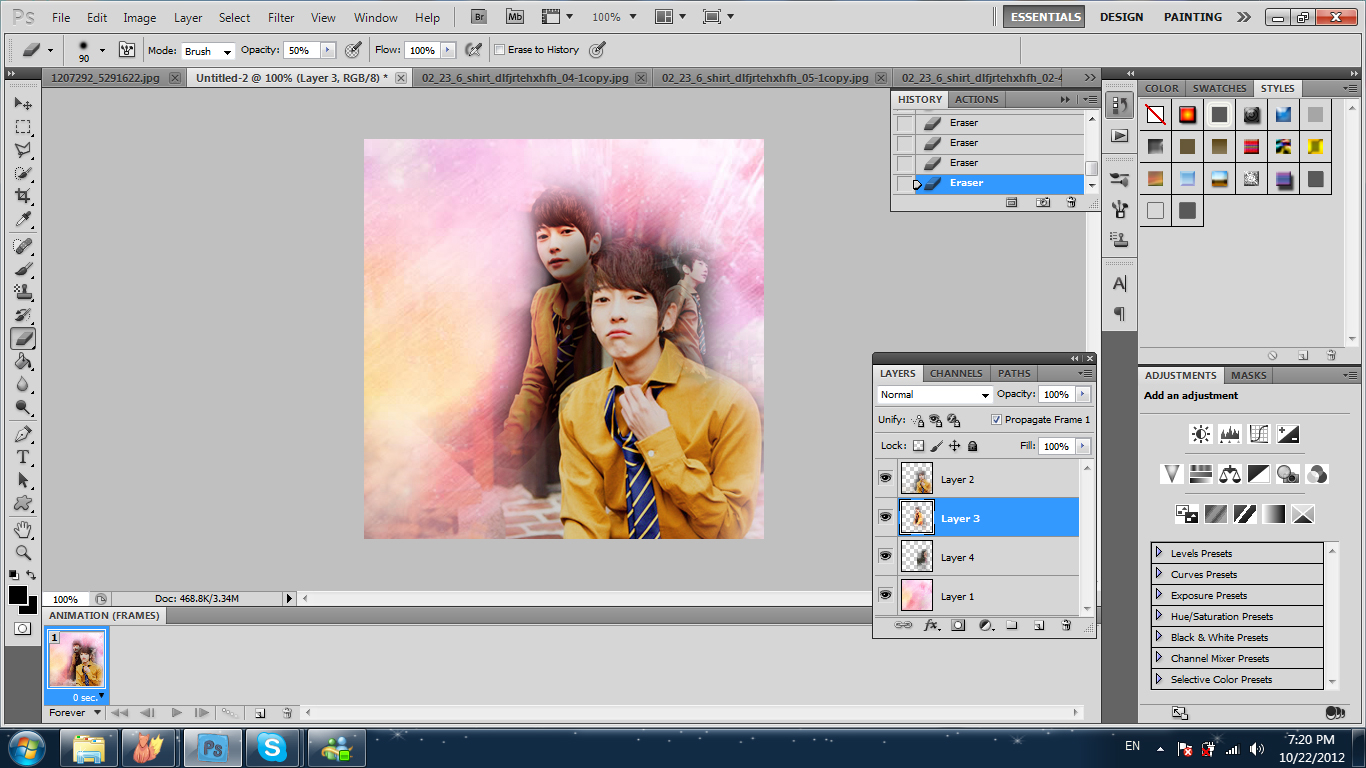Toggle lock all for layer
The image size is (1366, 768).
point(973,446)
